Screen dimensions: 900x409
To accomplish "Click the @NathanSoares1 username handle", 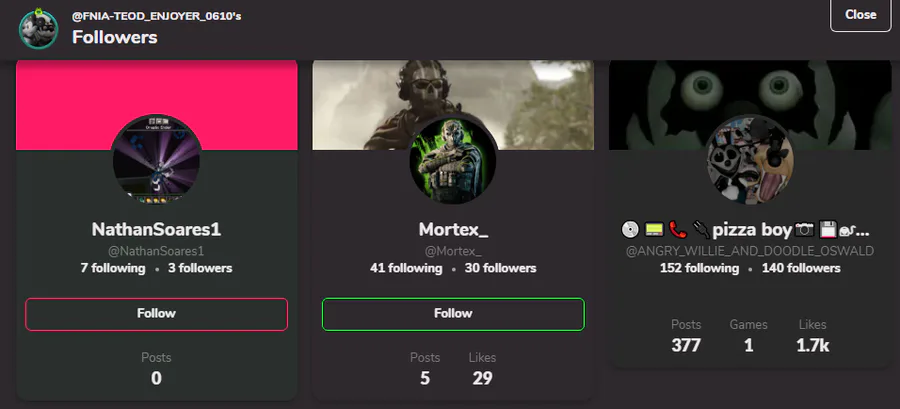I will tap(156, 251).
